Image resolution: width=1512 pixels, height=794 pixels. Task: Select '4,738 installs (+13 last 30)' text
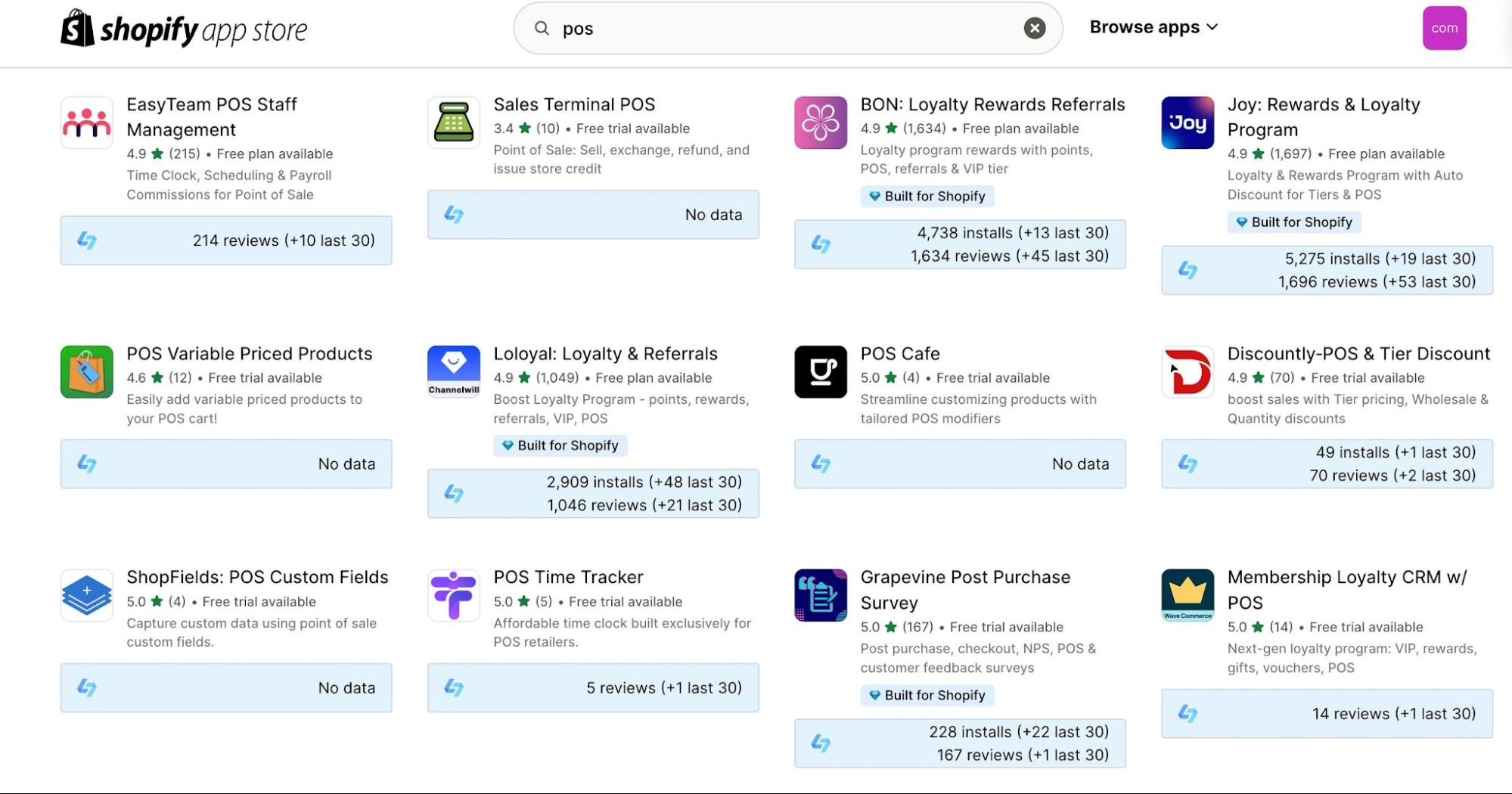(1013, 233)
